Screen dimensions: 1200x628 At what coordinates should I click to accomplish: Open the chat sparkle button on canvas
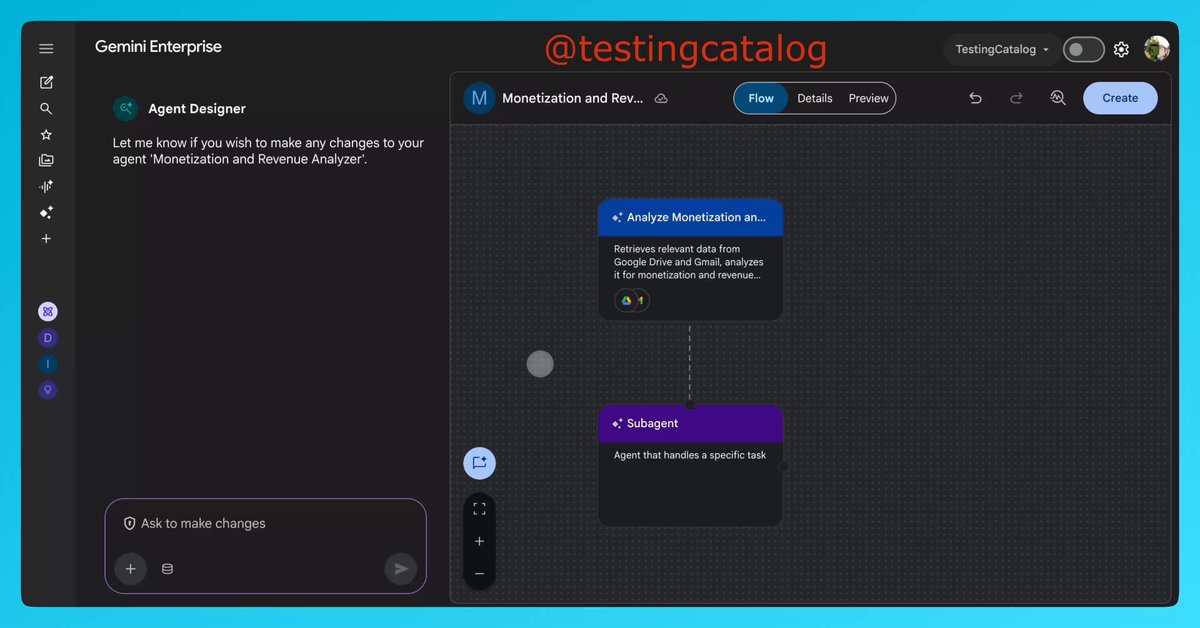pyautogui.click(x=479, y=463)
